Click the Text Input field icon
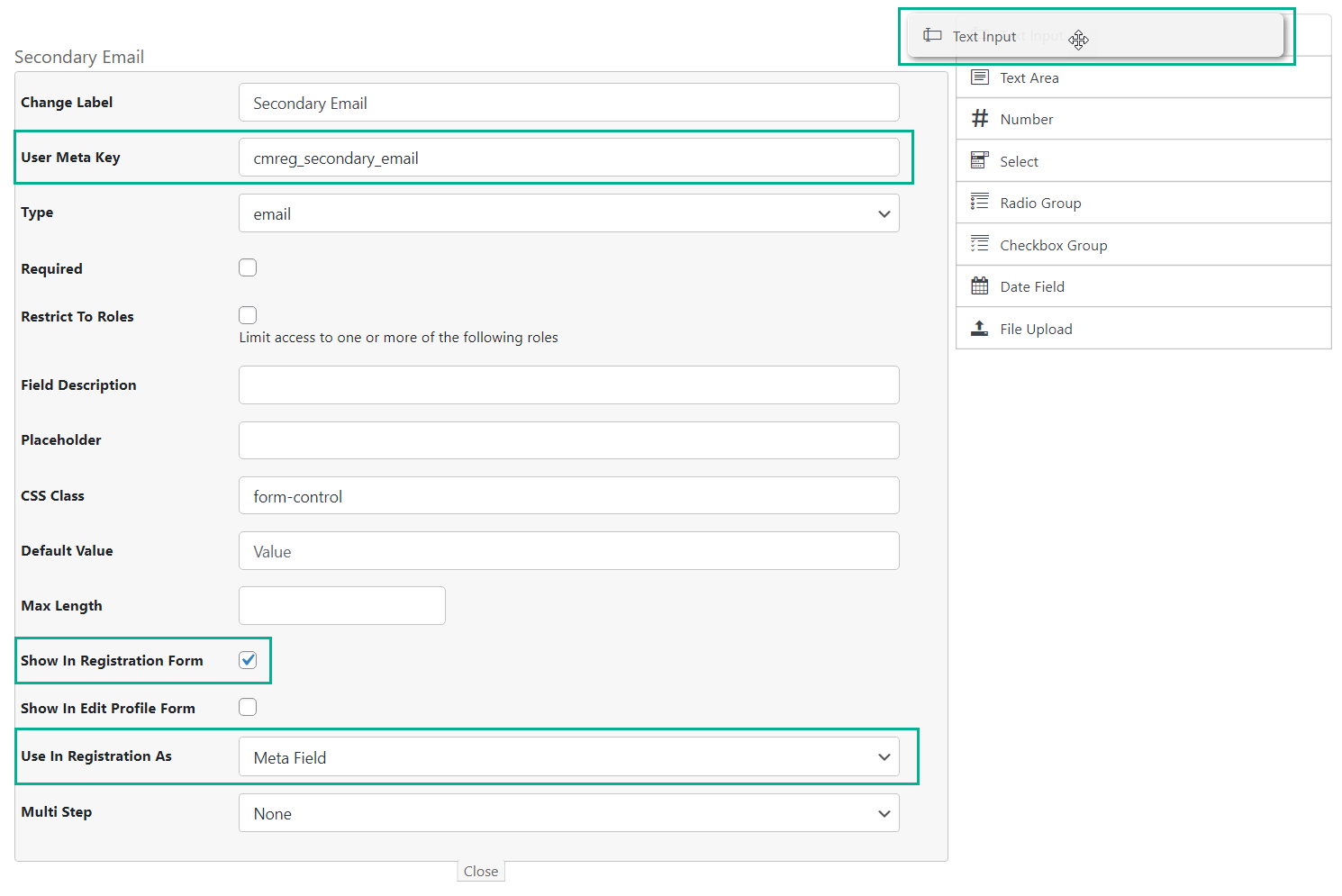This screenshot has width=1342, height=896. (932, 36)
